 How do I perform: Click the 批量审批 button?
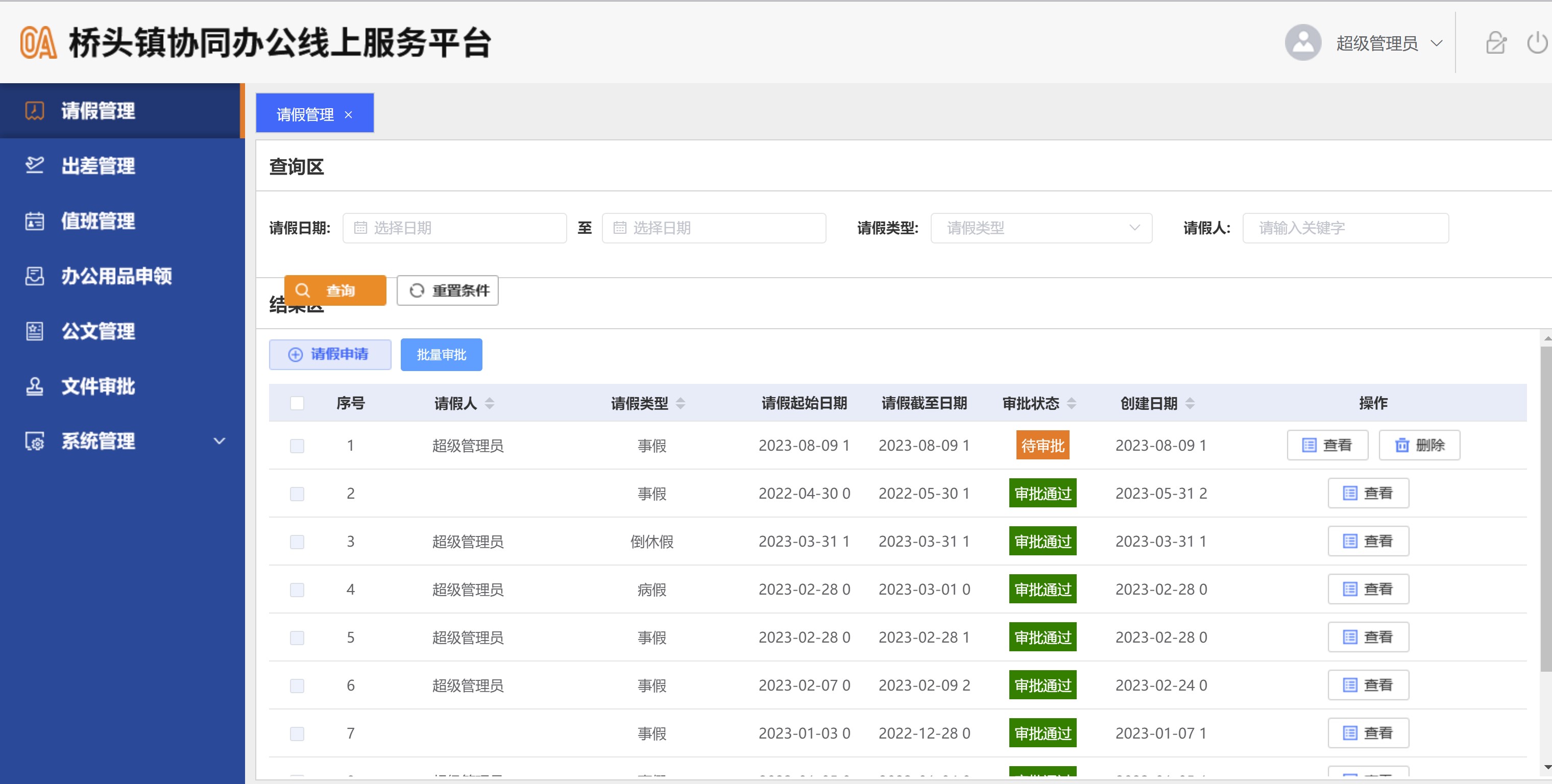[x=441, y=355]
